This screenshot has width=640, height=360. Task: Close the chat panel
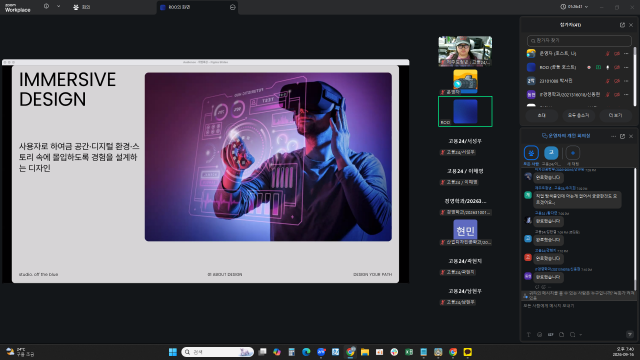point(631,136)
